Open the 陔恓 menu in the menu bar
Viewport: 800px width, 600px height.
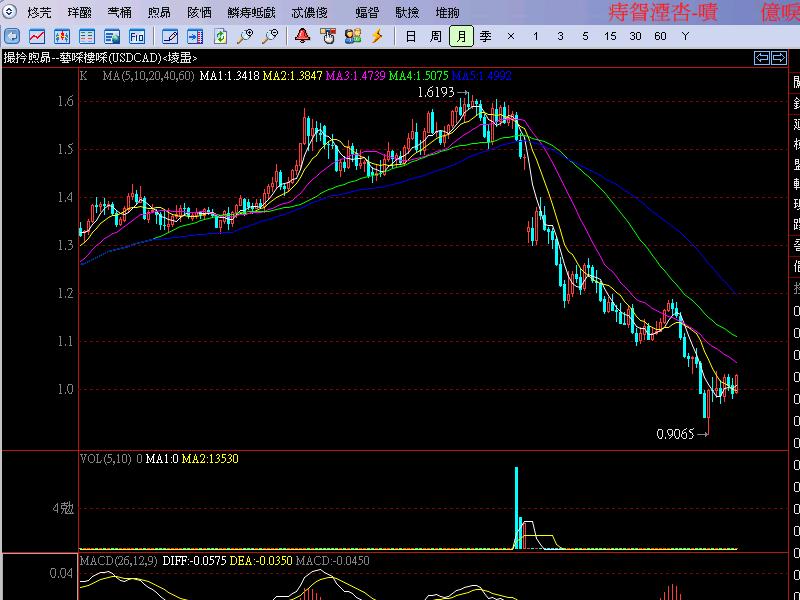(201, 13)
